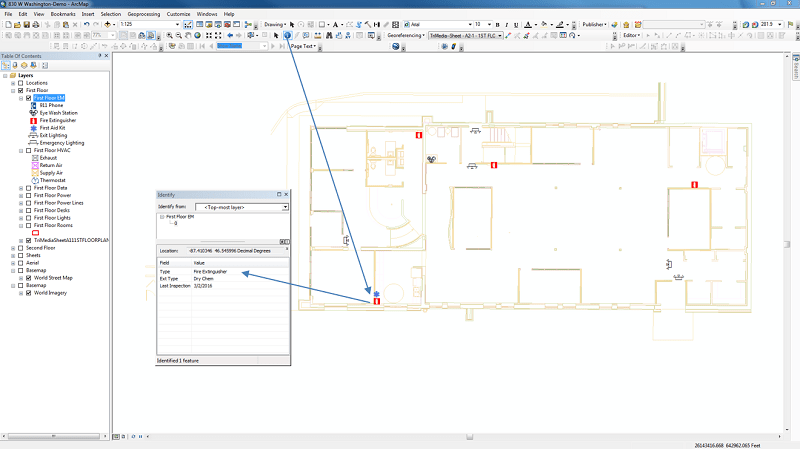800x449 pixels.
Task: Uncheck the First Floor group layer
Action: 20,90
